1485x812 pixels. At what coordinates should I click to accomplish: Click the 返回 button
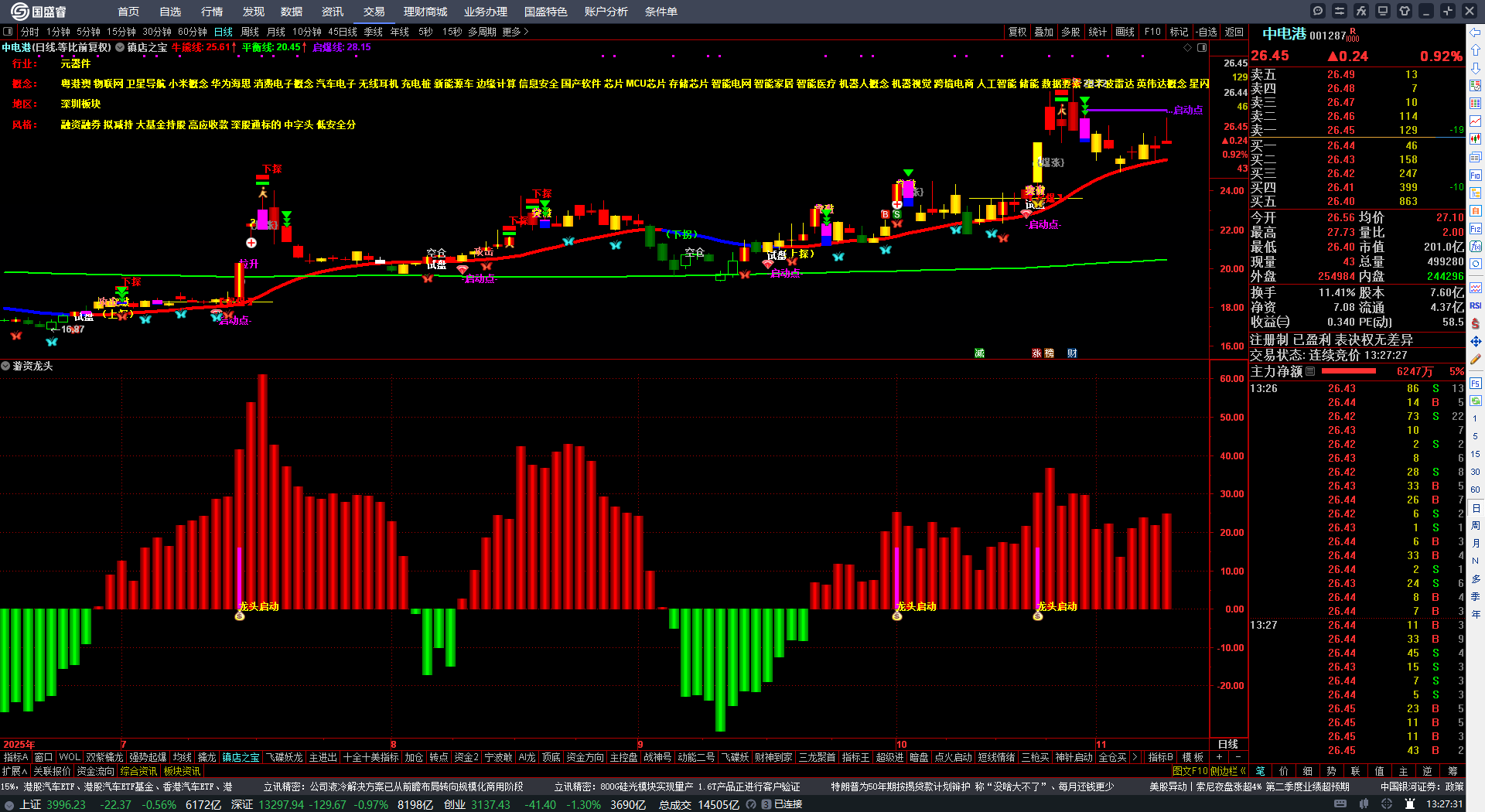tap(1234, 32)
